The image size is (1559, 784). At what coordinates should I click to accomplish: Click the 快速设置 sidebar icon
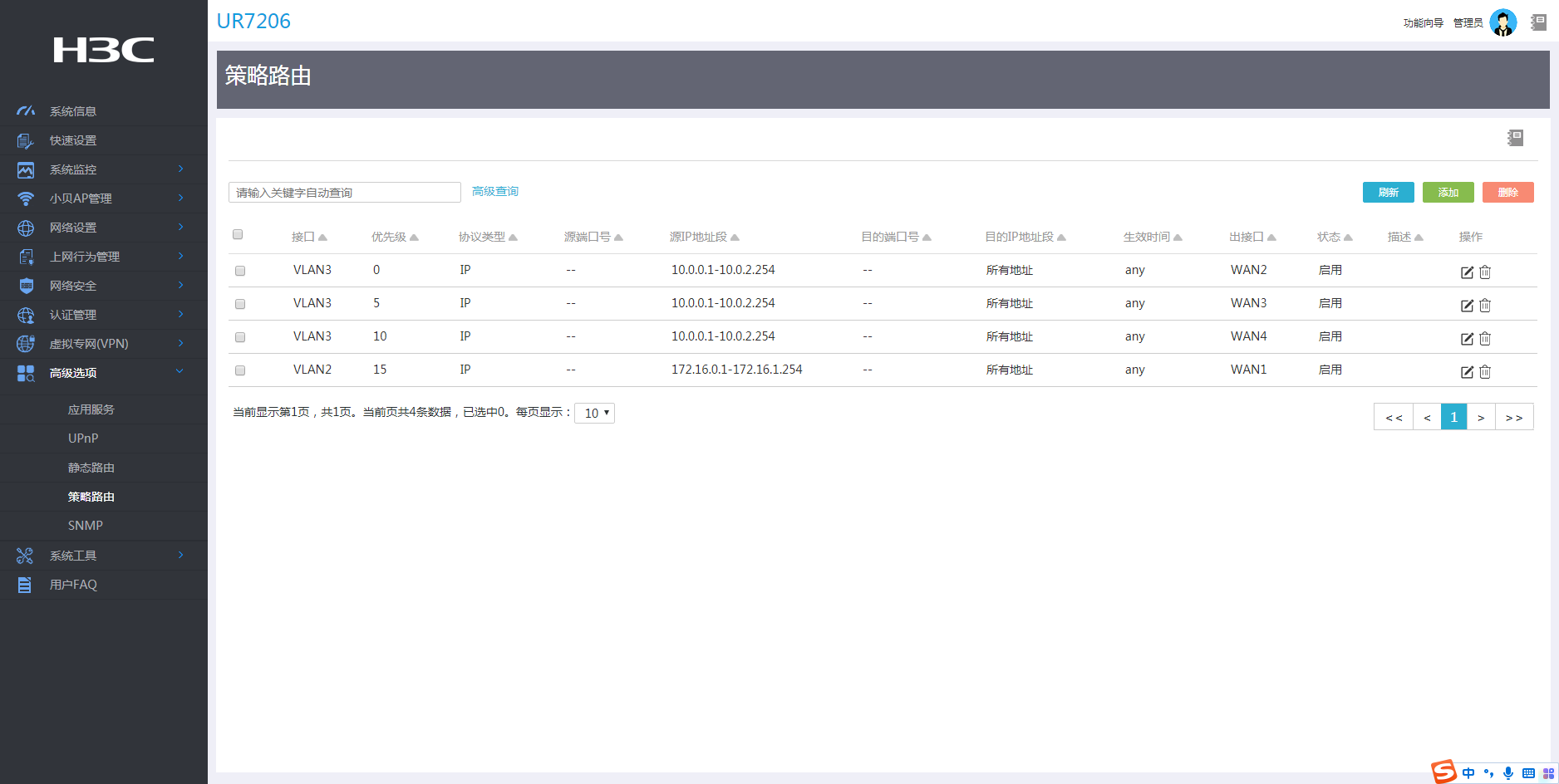pos(26,140)
